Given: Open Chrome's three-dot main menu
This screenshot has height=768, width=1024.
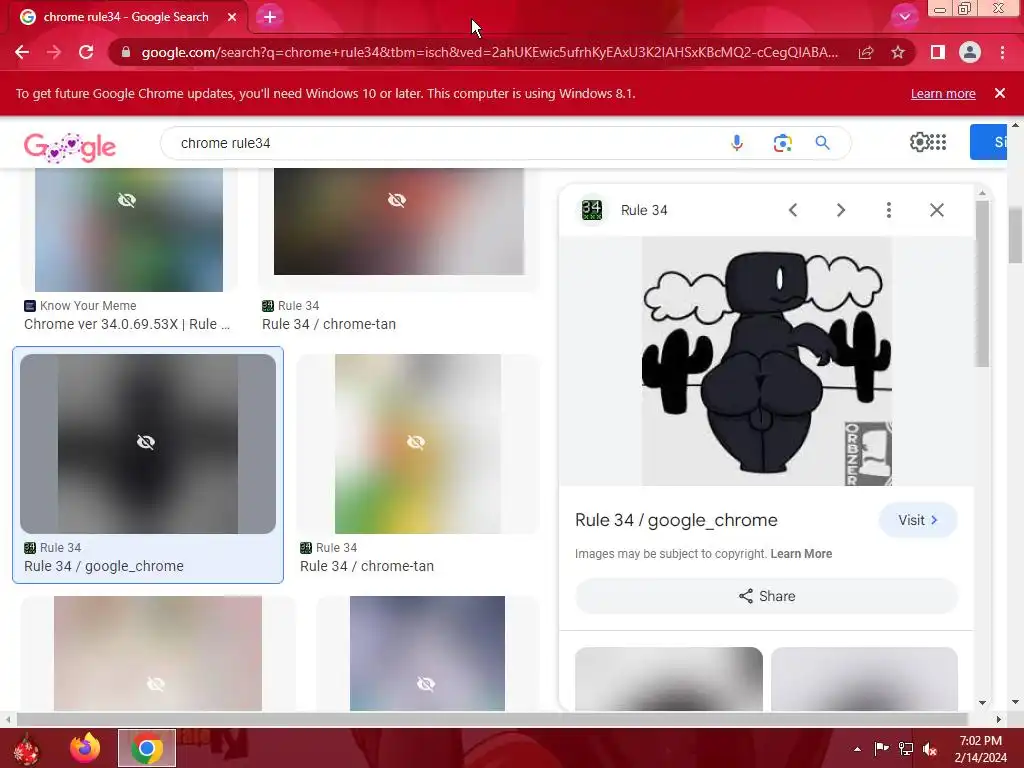Looking at the screenshot, I should click(x=1002, y=52).
